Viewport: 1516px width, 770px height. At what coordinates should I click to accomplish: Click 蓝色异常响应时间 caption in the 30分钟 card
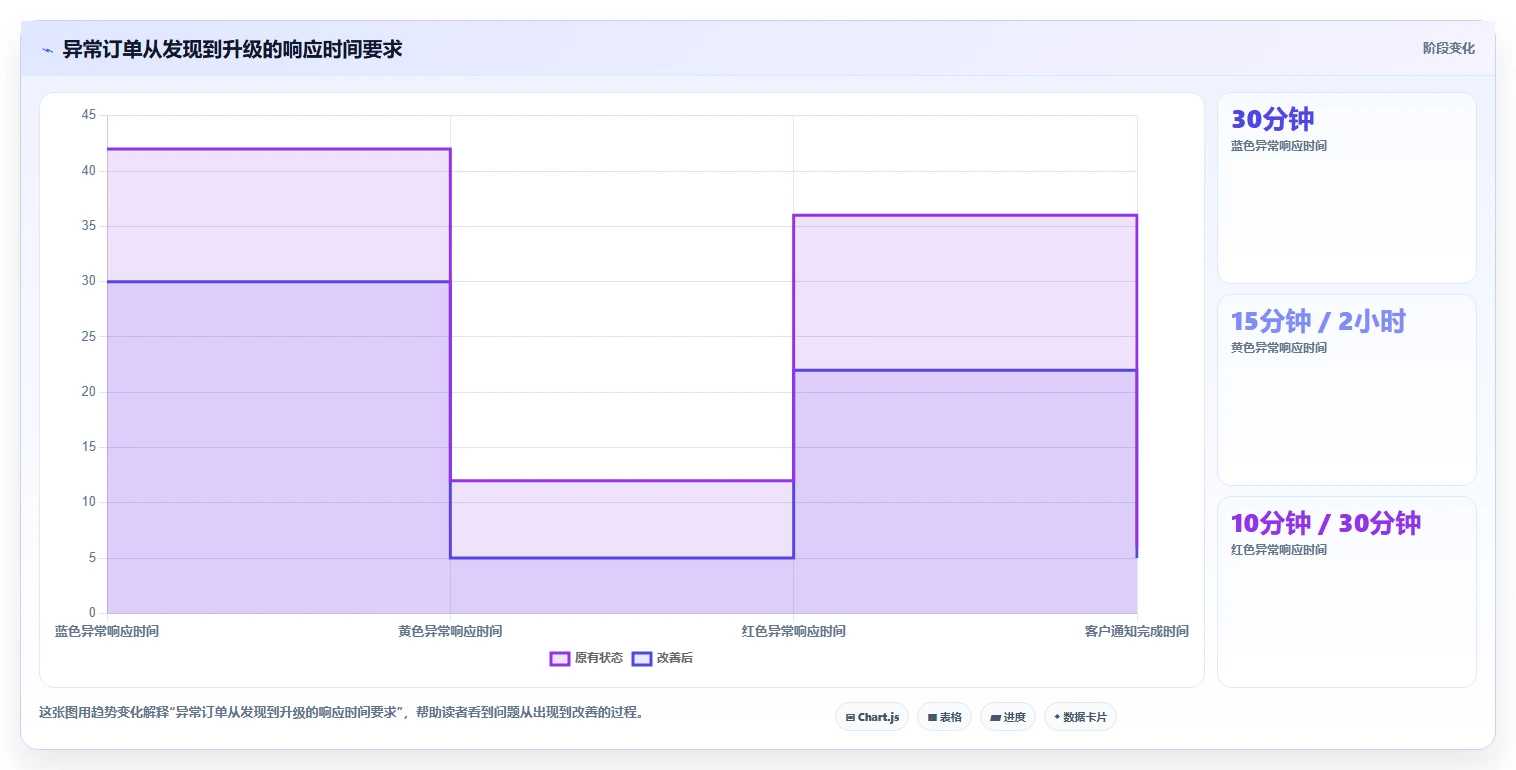click(x=1279, y=146)
